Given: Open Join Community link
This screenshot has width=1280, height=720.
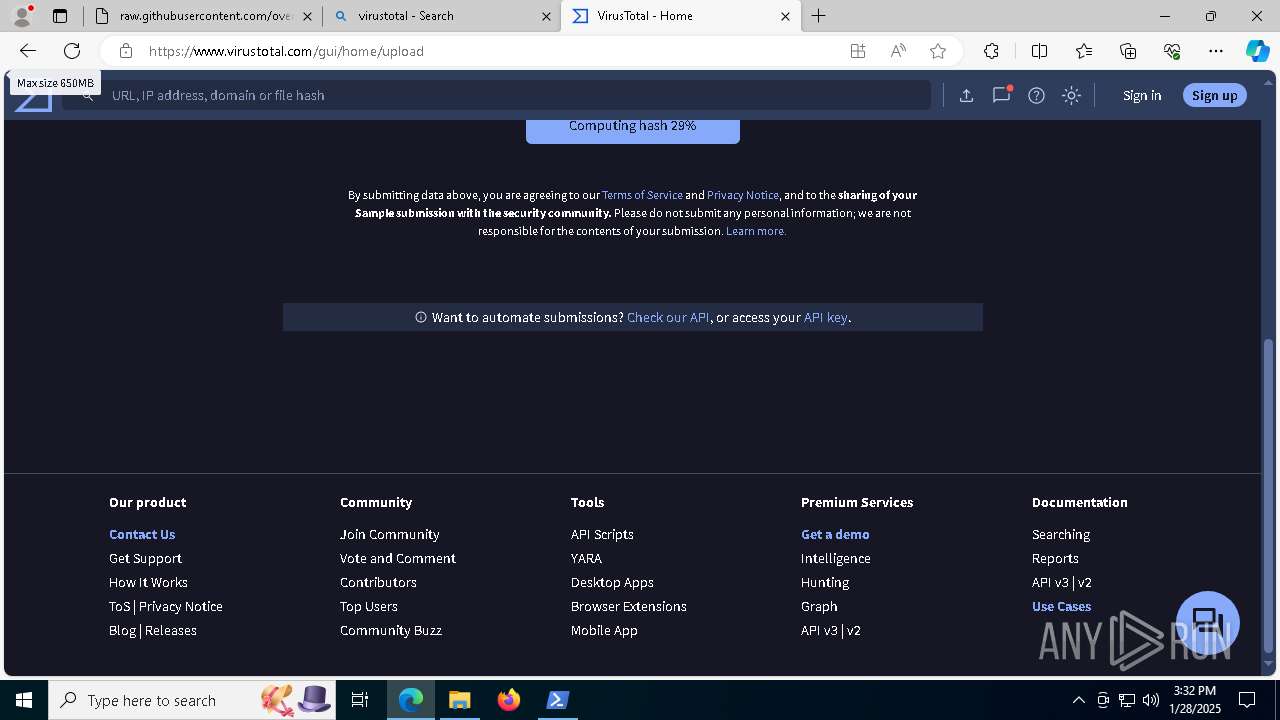Looking at the screenshot, I should click(x=389, y=534).
